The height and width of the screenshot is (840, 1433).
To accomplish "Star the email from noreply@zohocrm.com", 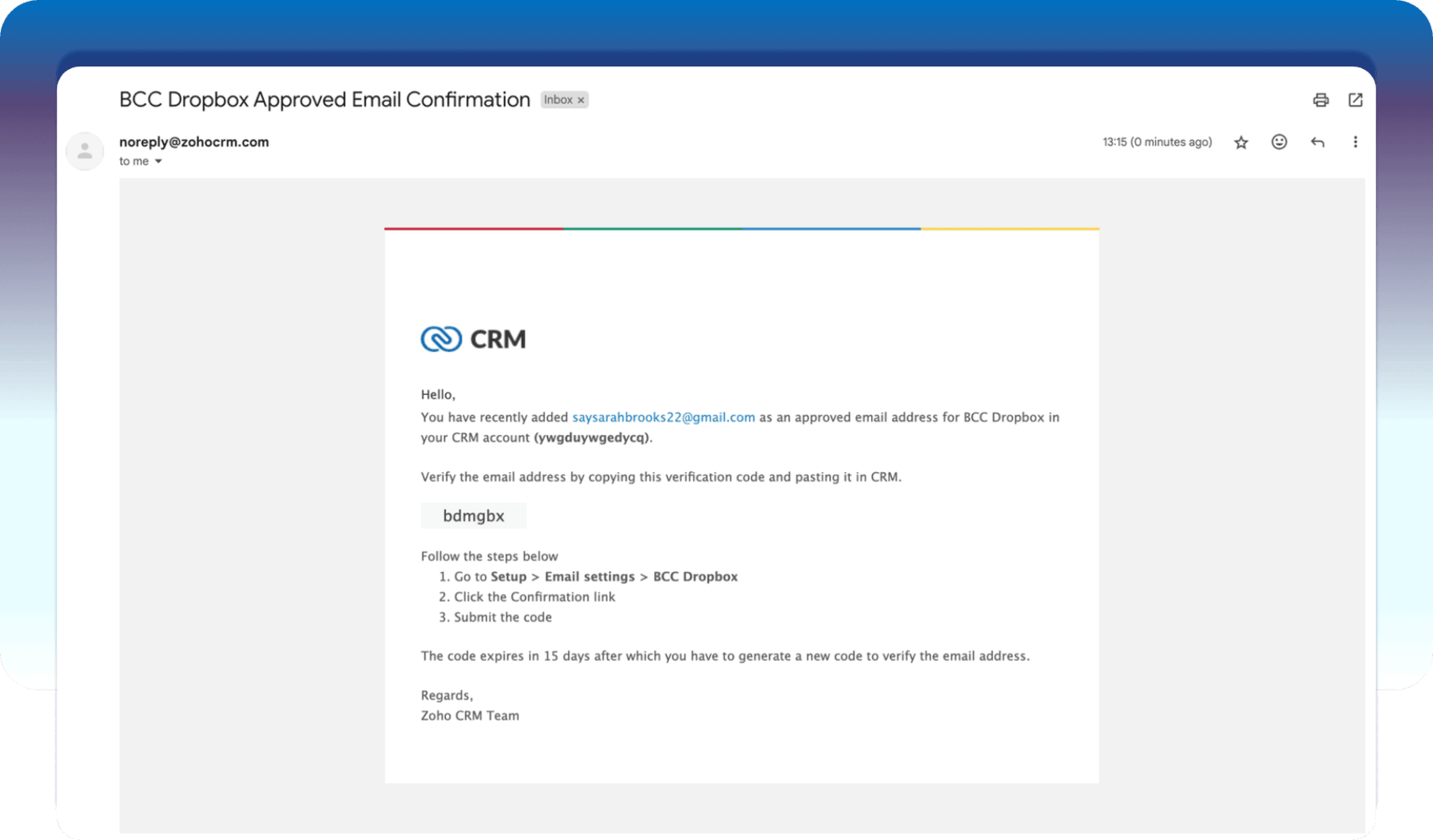I will point(1241,143).
